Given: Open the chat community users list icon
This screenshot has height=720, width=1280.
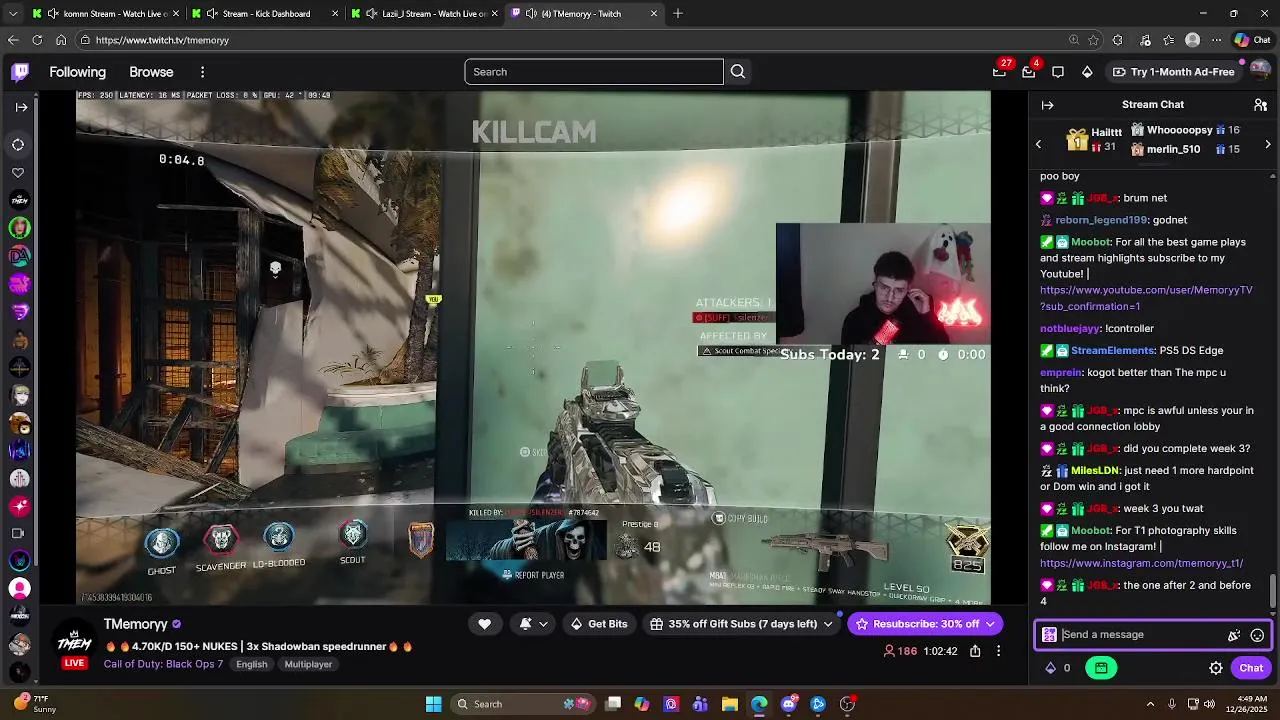Looking at the screenshot, I should coord(1260,105).
